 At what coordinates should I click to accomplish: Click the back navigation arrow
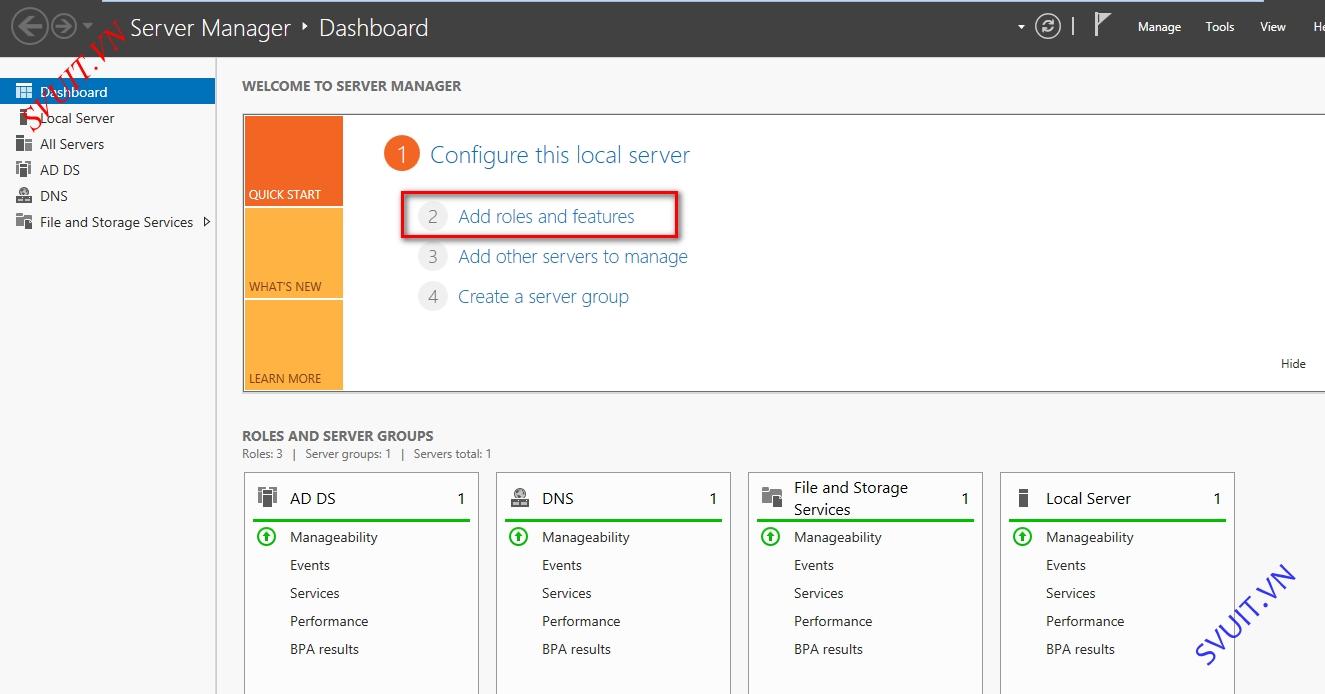pos(30,26)
